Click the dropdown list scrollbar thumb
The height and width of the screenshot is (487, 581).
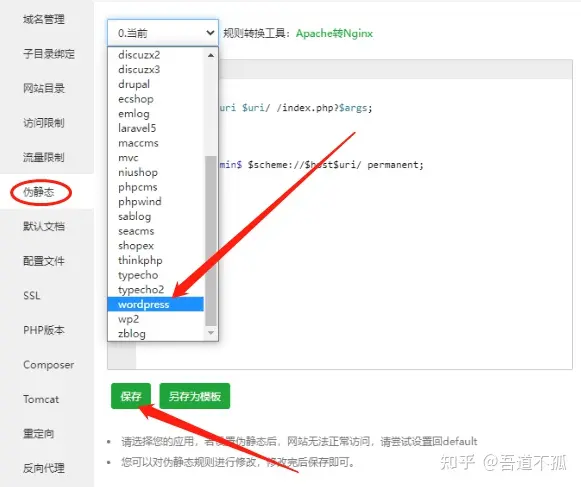[211, 241]
